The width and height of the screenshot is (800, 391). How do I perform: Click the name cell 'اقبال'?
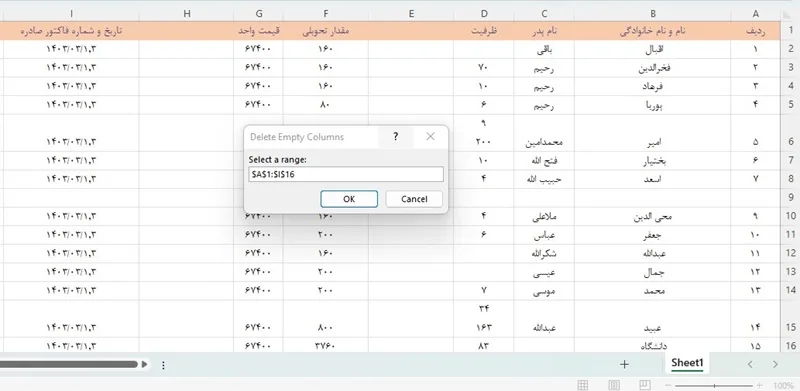[653, 50]
